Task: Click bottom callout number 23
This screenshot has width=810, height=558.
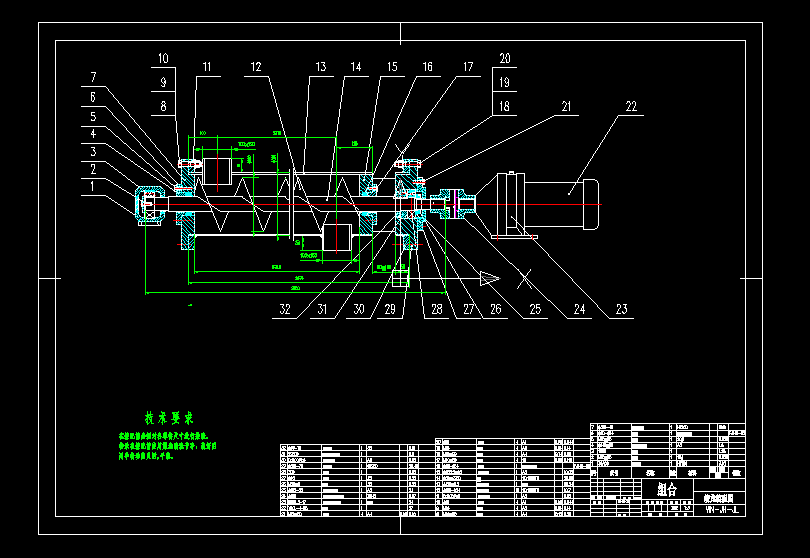Action: (x=621, y=309)
